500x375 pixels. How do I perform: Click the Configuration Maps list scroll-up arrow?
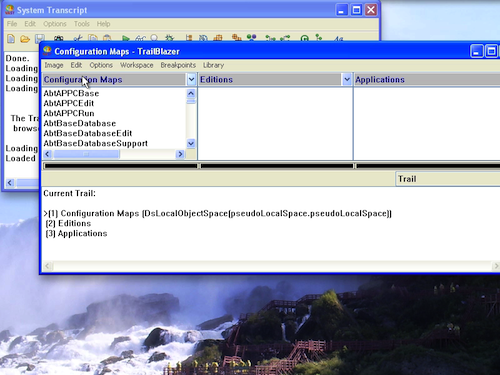click(191, 93)
